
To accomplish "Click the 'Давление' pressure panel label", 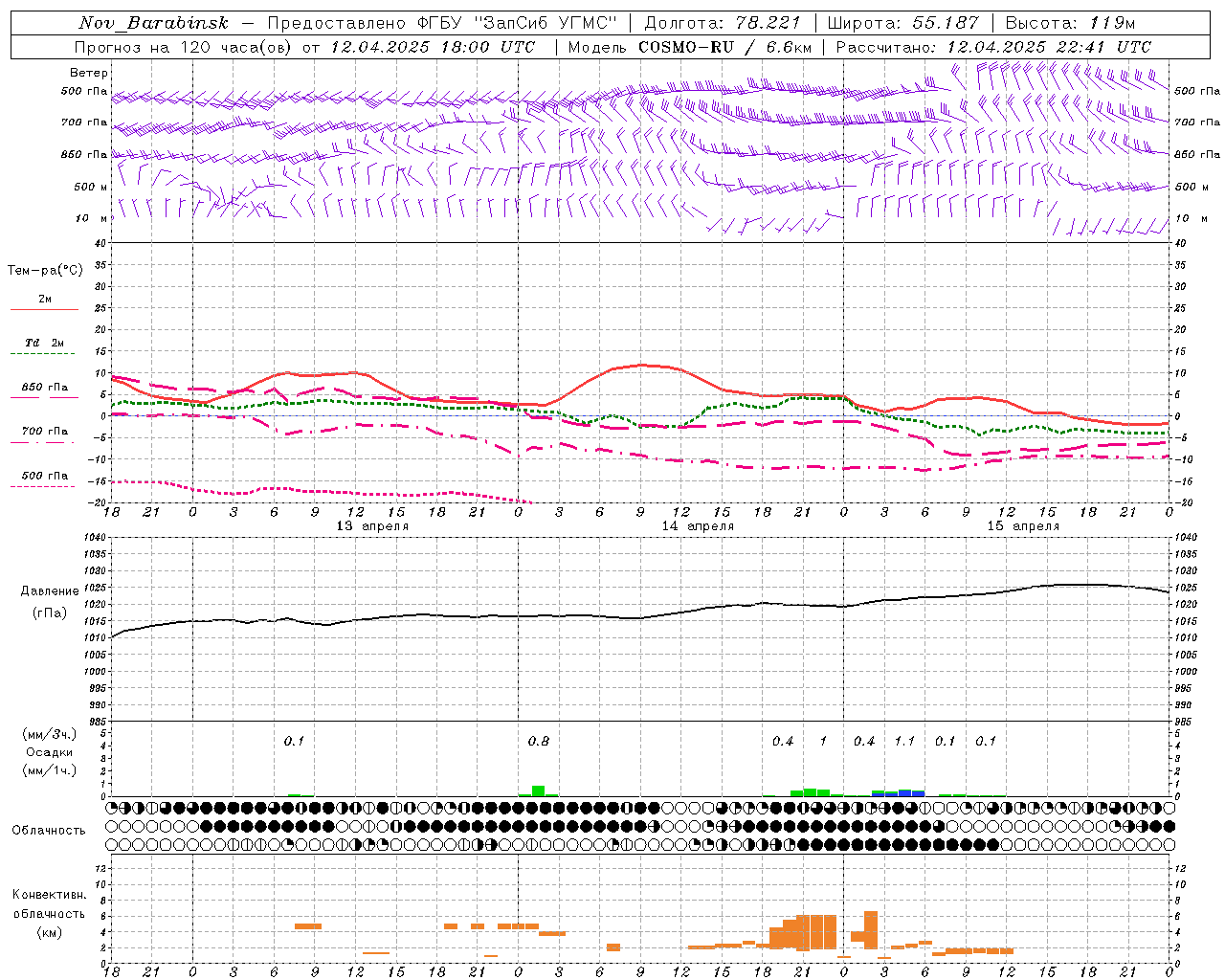I will pyautogui.click(x=50, y=591).
